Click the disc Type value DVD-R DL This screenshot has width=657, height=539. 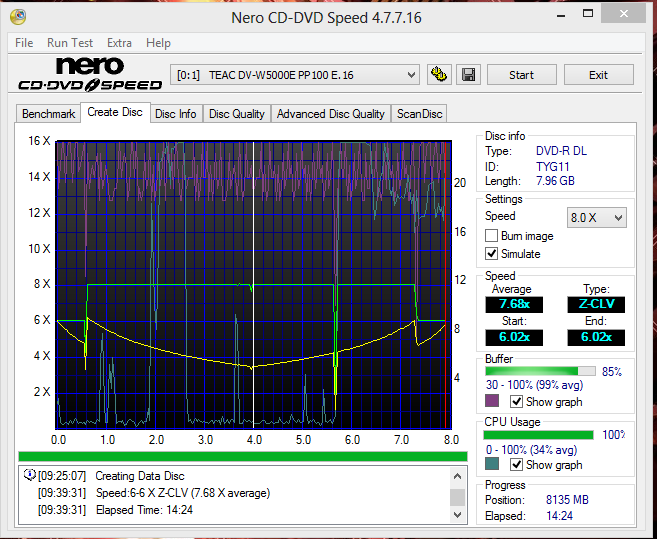click(x=561, y=151)
